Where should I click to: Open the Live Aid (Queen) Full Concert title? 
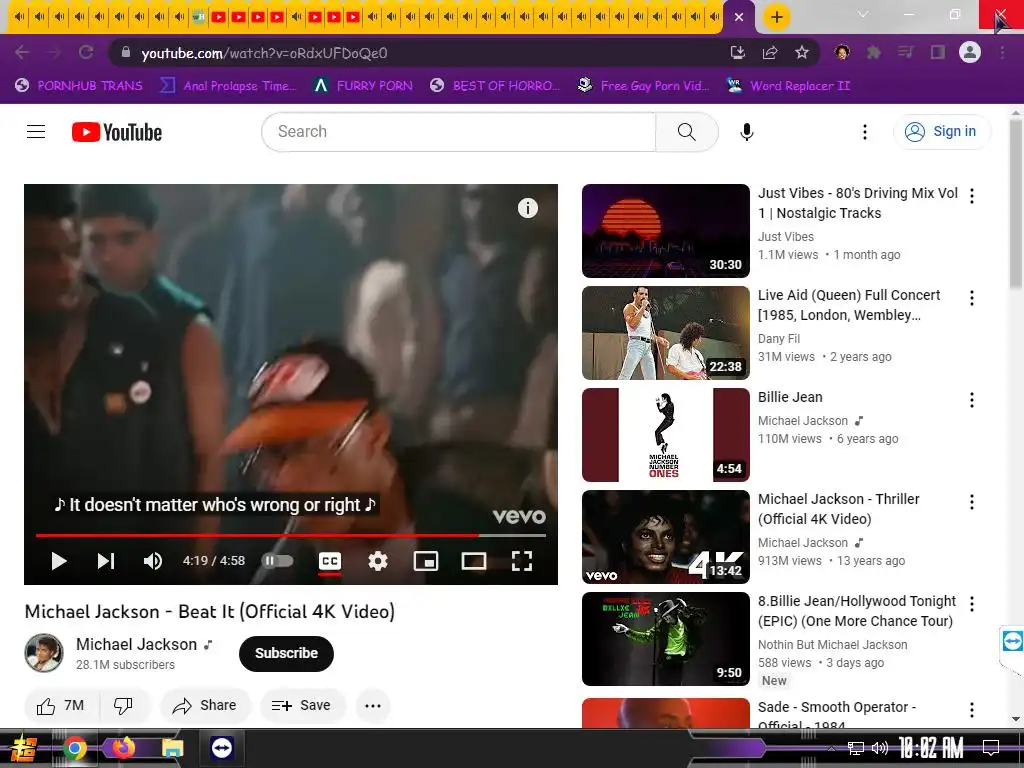coord(849,305)
